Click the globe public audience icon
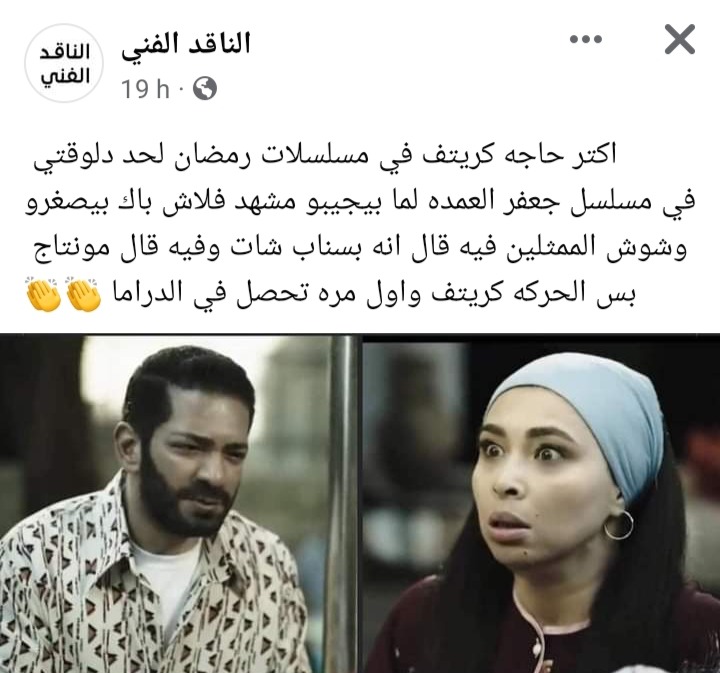Screen dimensions: 720x673 point(205,89)
